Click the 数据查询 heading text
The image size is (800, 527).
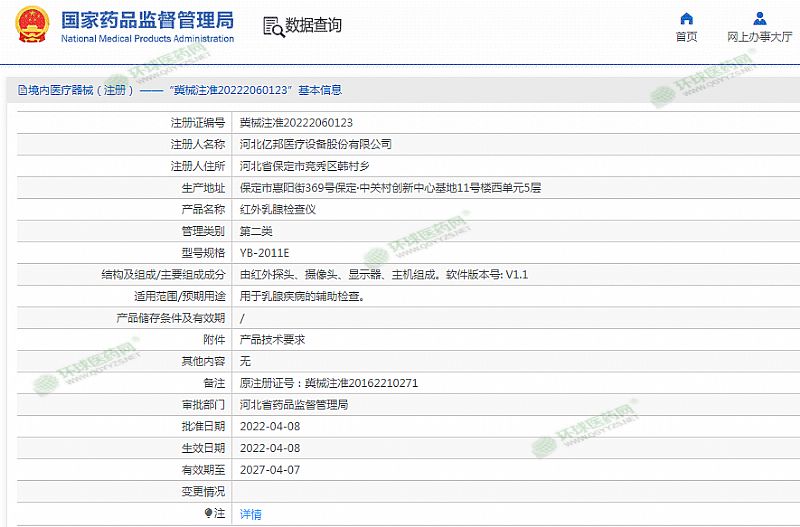pyautogui.click(x=313, y=26)
